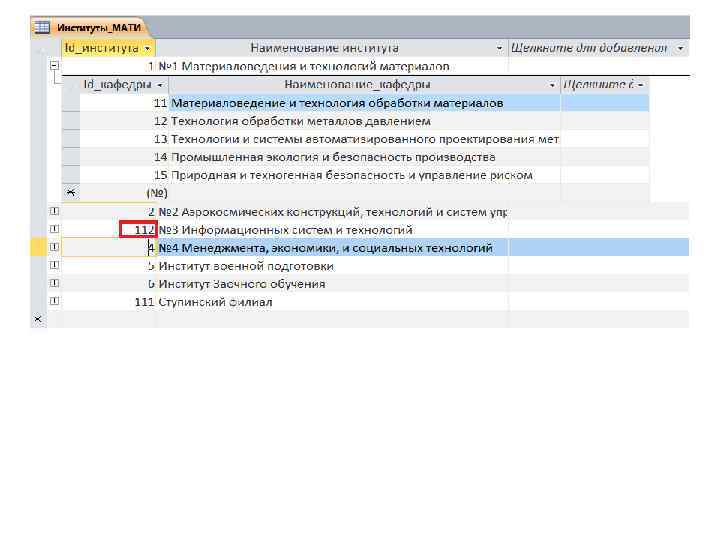720x540 pixels.
Task: Open subtable add-field column dropdown arrow
Action: coord(641,85)
